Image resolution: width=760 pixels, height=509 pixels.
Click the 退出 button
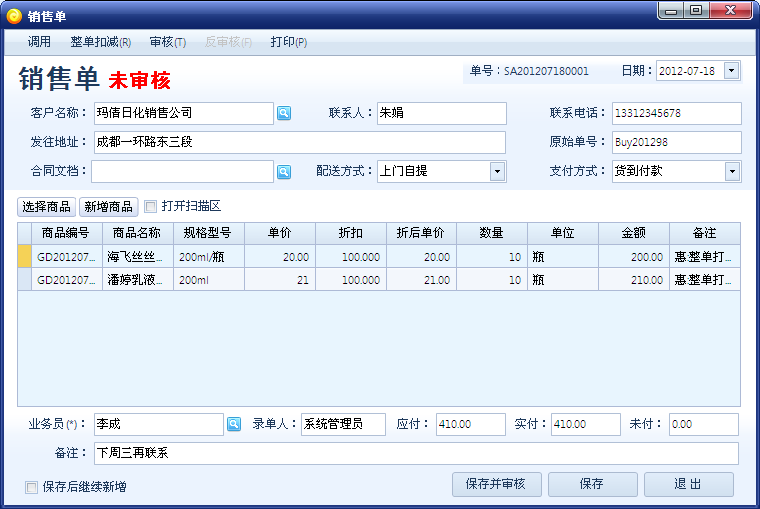coord(688,484)
